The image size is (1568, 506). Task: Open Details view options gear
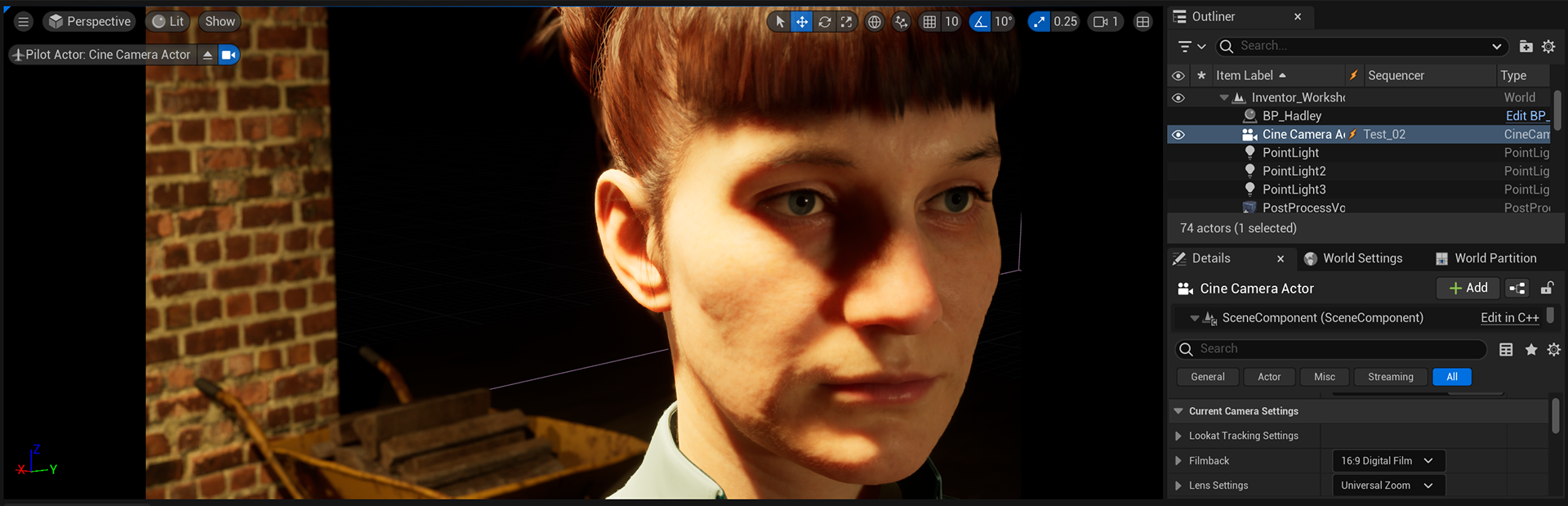(x=1553, y=349)
